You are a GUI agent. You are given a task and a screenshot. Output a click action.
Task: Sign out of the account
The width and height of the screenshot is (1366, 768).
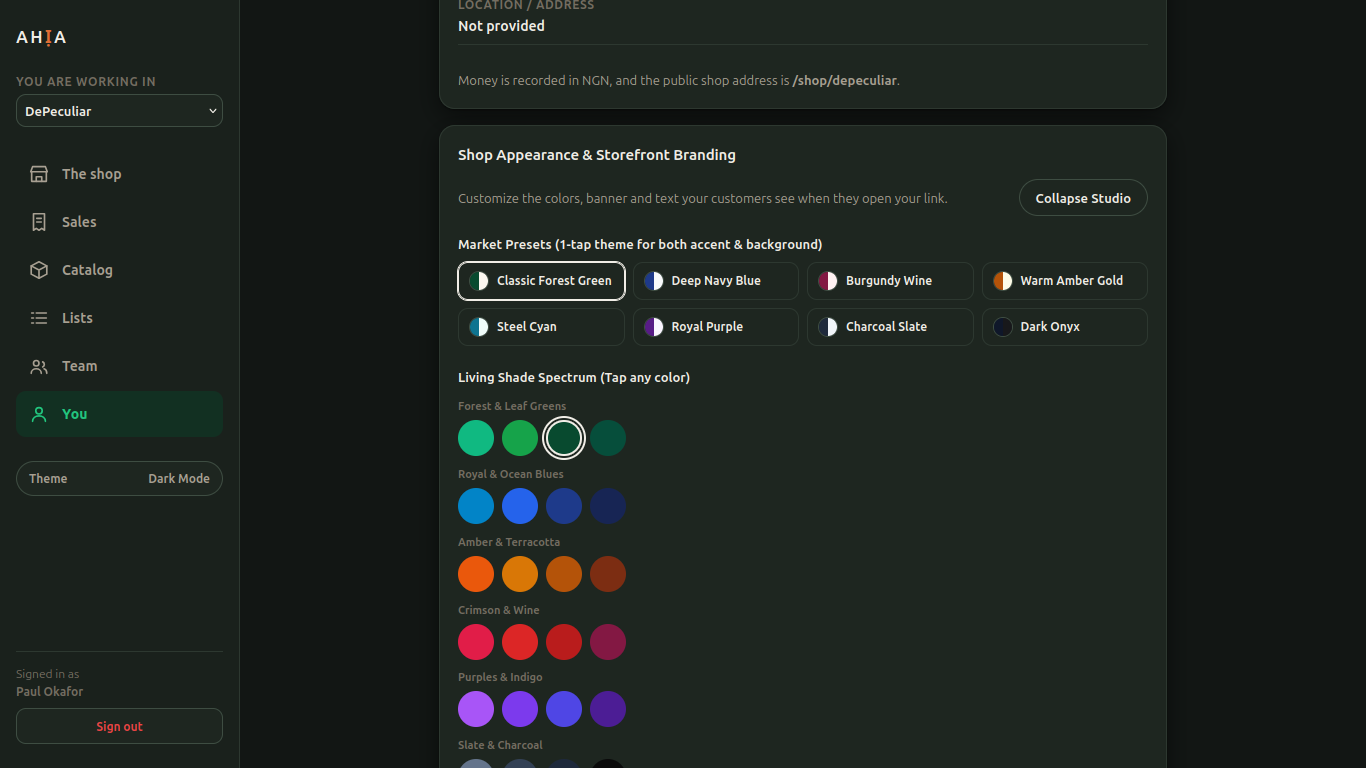(119, 726)
